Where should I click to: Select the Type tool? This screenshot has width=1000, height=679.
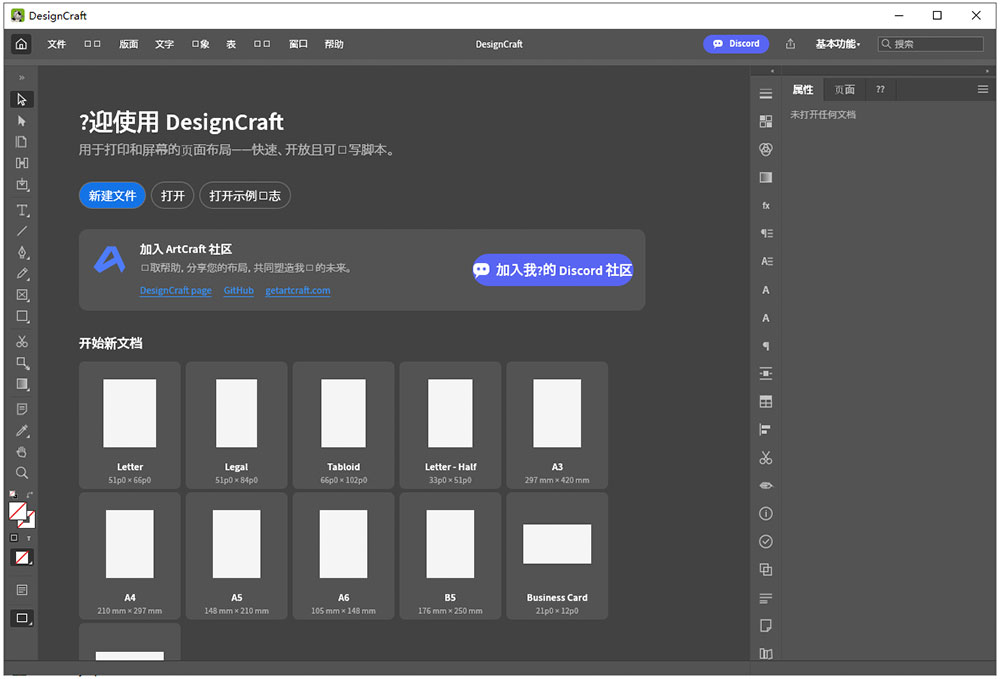pos(22,210)
